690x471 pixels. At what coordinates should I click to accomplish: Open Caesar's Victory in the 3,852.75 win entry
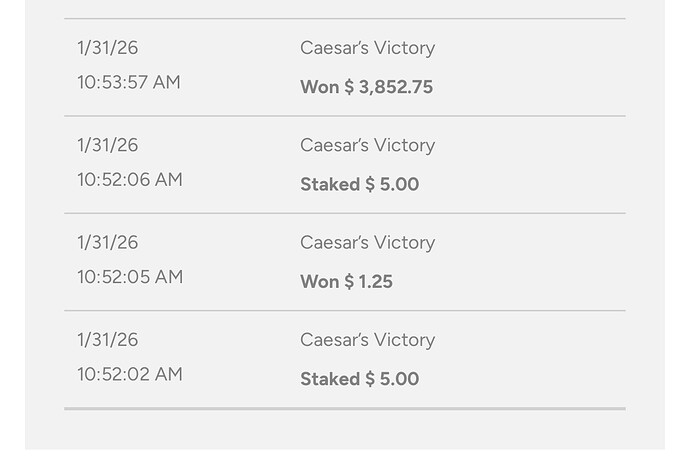tap(367, 48)
